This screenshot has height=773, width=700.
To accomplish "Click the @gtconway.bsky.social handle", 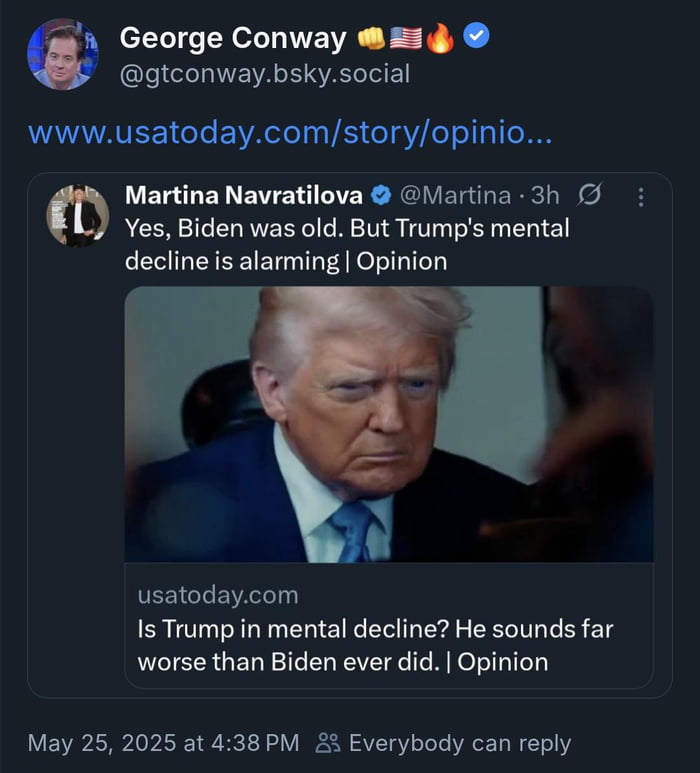I will [x=264, y=75].
